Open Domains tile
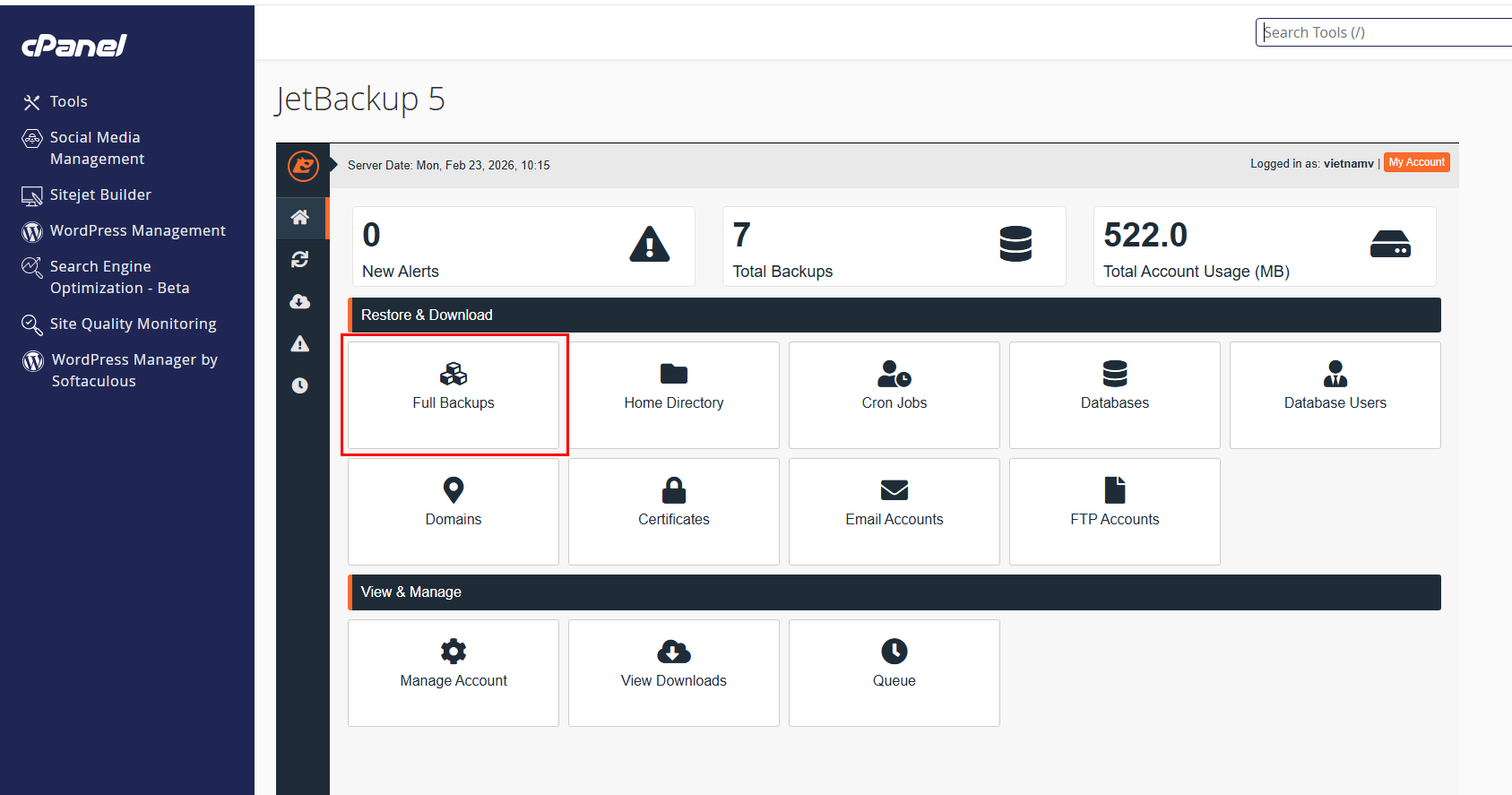This screenshot has width=1512, height=795. coord(454,512)
